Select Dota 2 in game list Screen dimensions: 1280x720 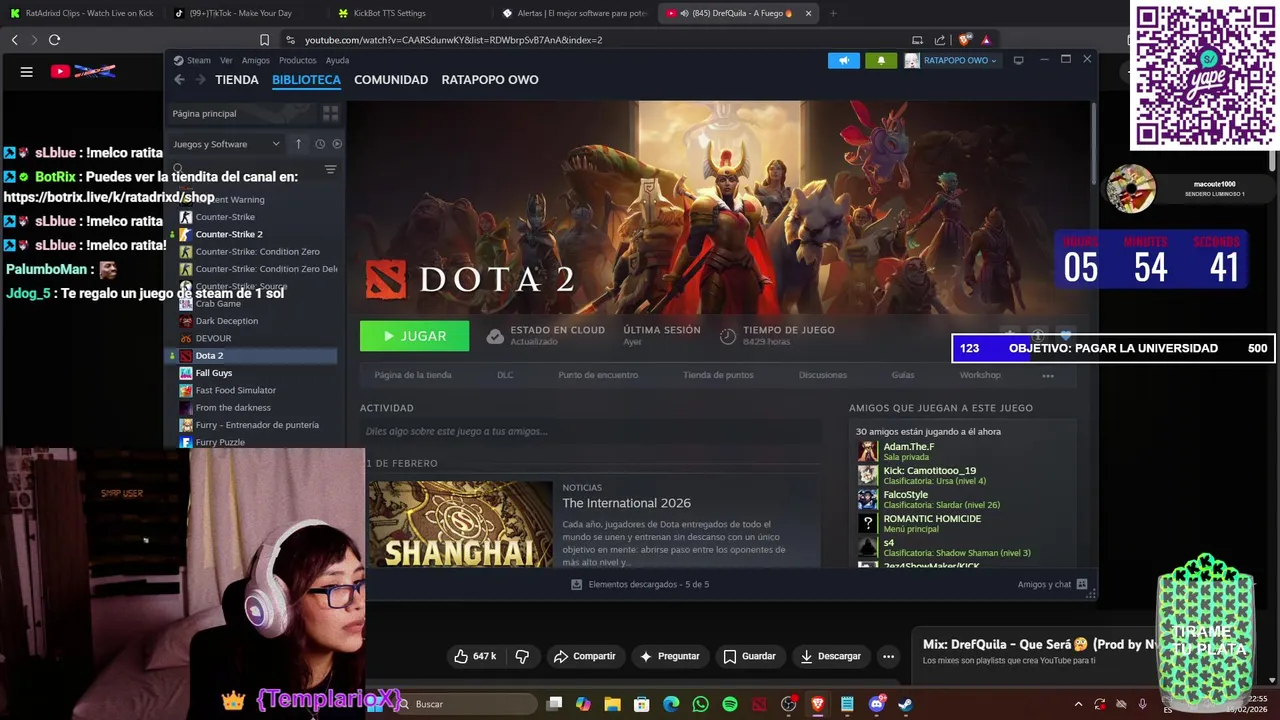[253, 356]
